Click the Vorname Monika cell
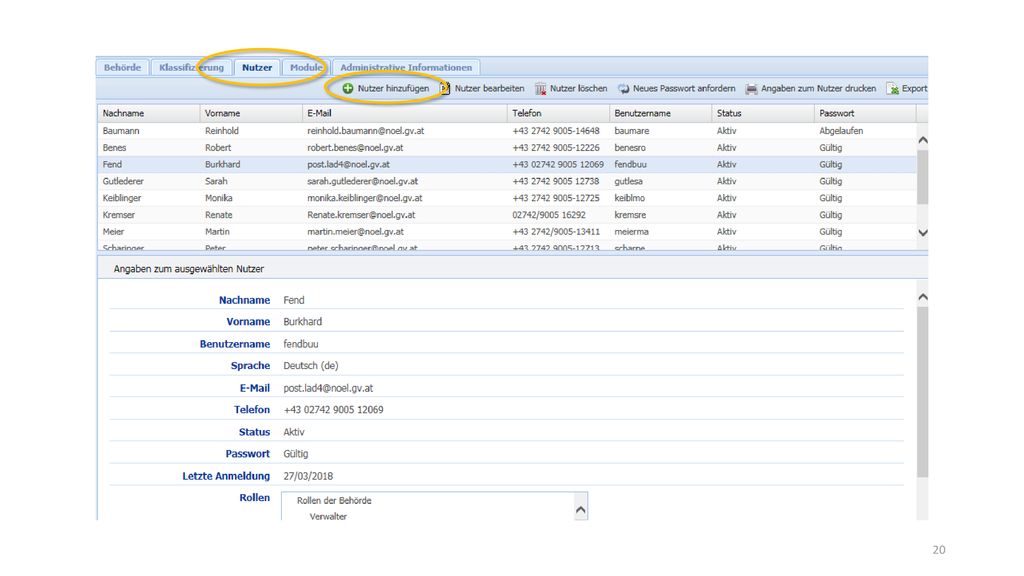Viewport: 1024px width, 576px height. 219,198
